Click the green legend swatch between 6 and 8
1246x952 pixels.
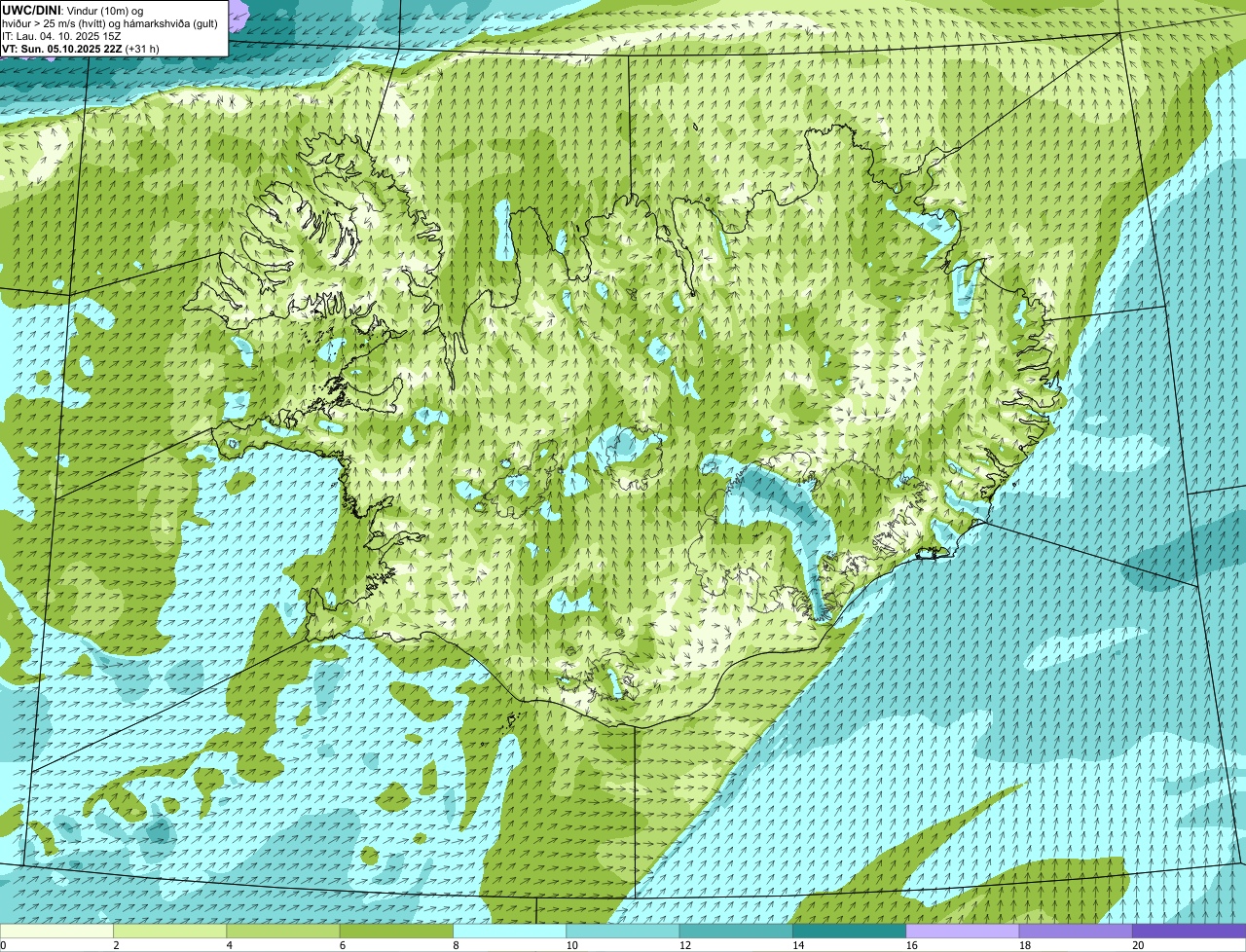(396, 931)
